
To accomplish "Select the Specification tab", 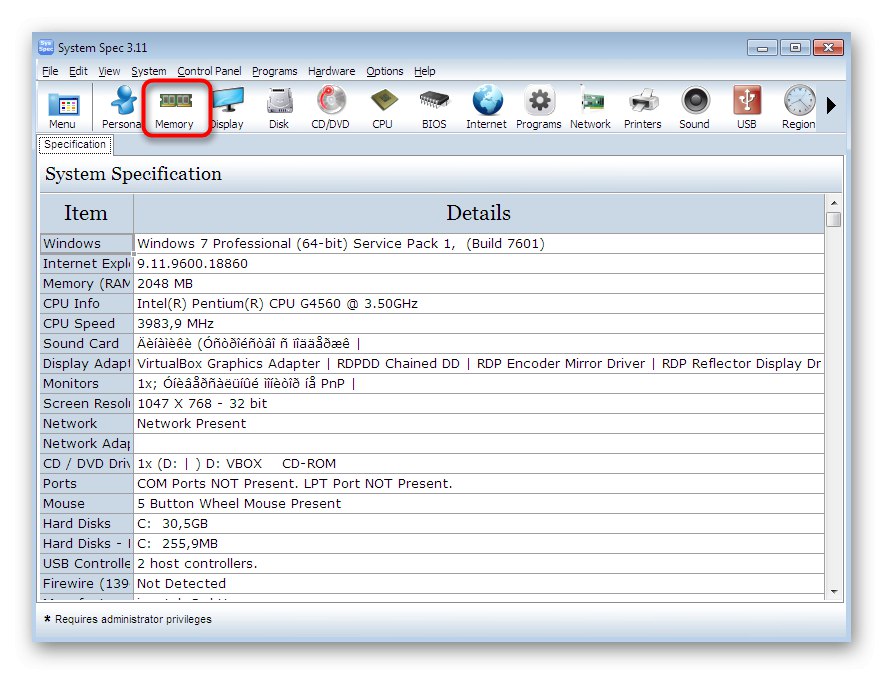I will tap(75, 144).
